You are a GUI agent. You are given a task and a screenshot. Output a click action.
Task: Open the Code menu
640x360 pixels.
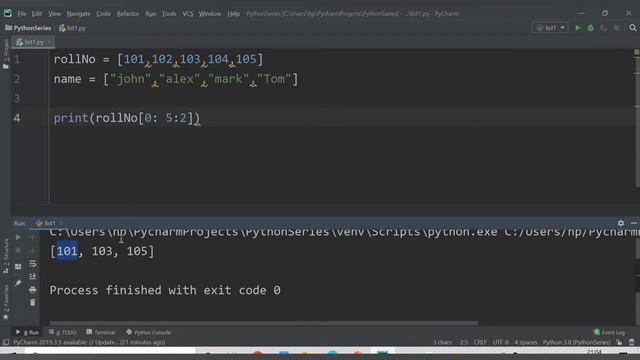click(x=103, y=13)
